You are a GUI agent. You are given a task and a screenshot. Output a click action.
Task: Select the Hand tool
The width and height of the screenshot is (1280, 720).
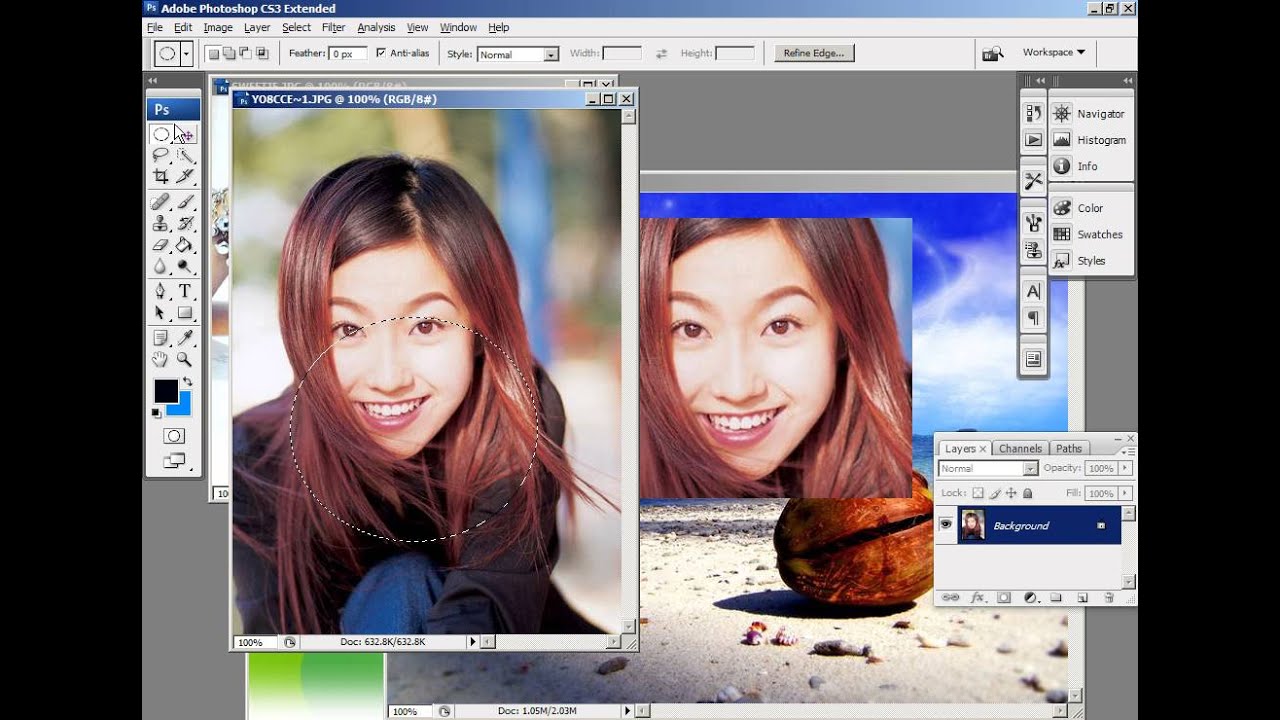160,359
